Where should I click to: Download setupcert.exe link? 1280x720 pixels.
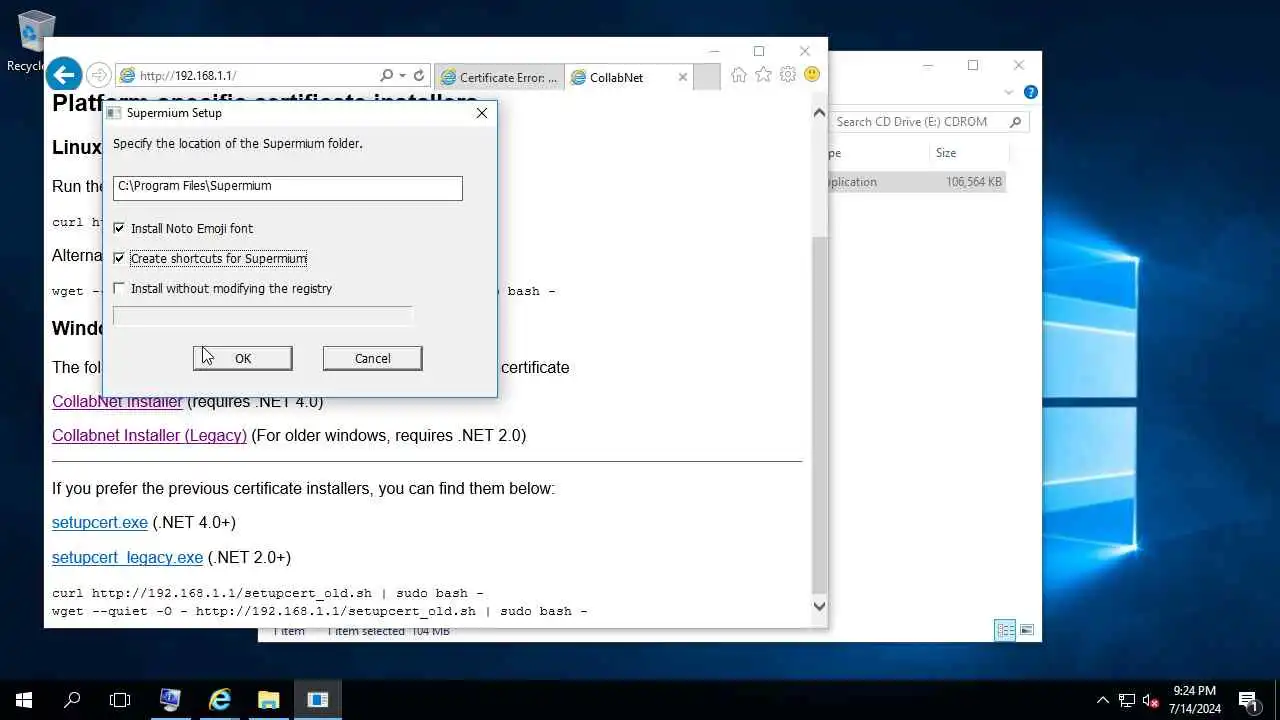pos(100,522)
